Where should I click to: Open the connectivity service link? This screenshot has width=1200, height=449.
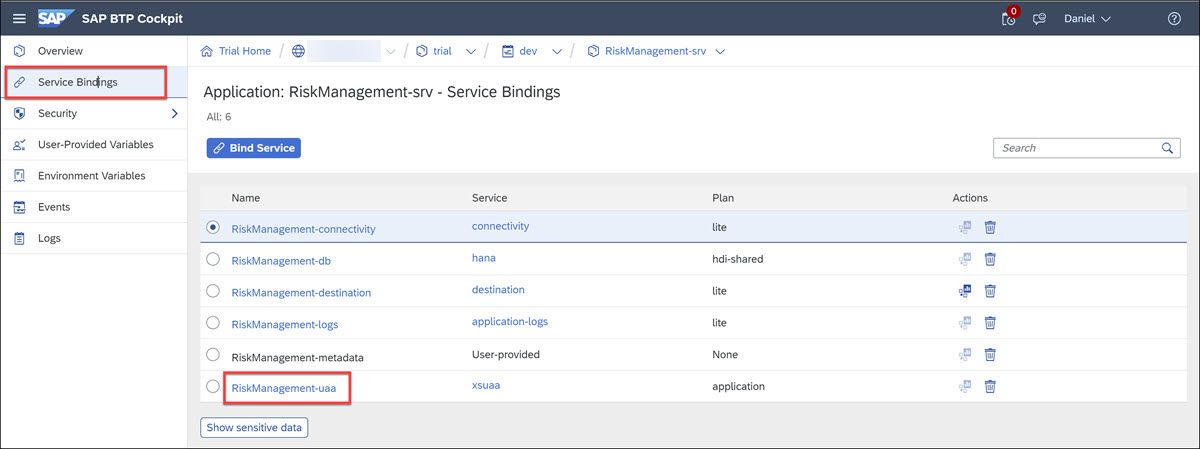pyautogui.click(x=500, y=226)
